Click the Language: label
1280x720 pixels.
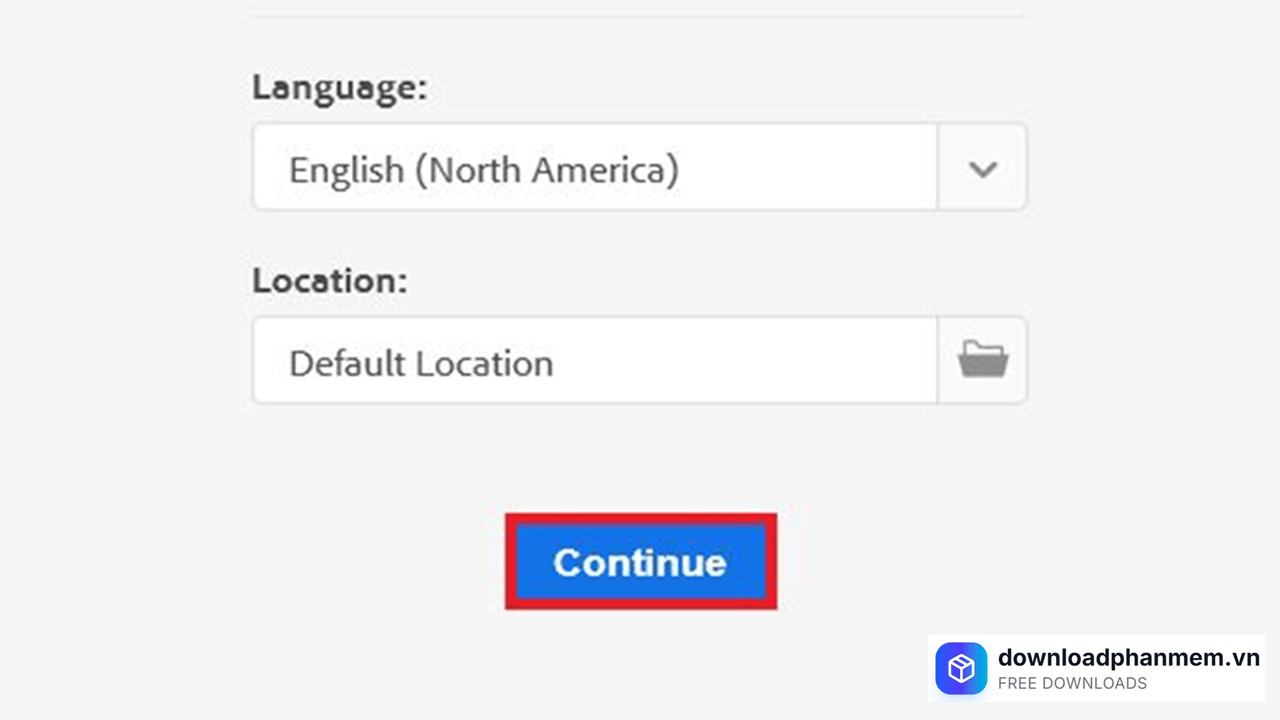339,88
